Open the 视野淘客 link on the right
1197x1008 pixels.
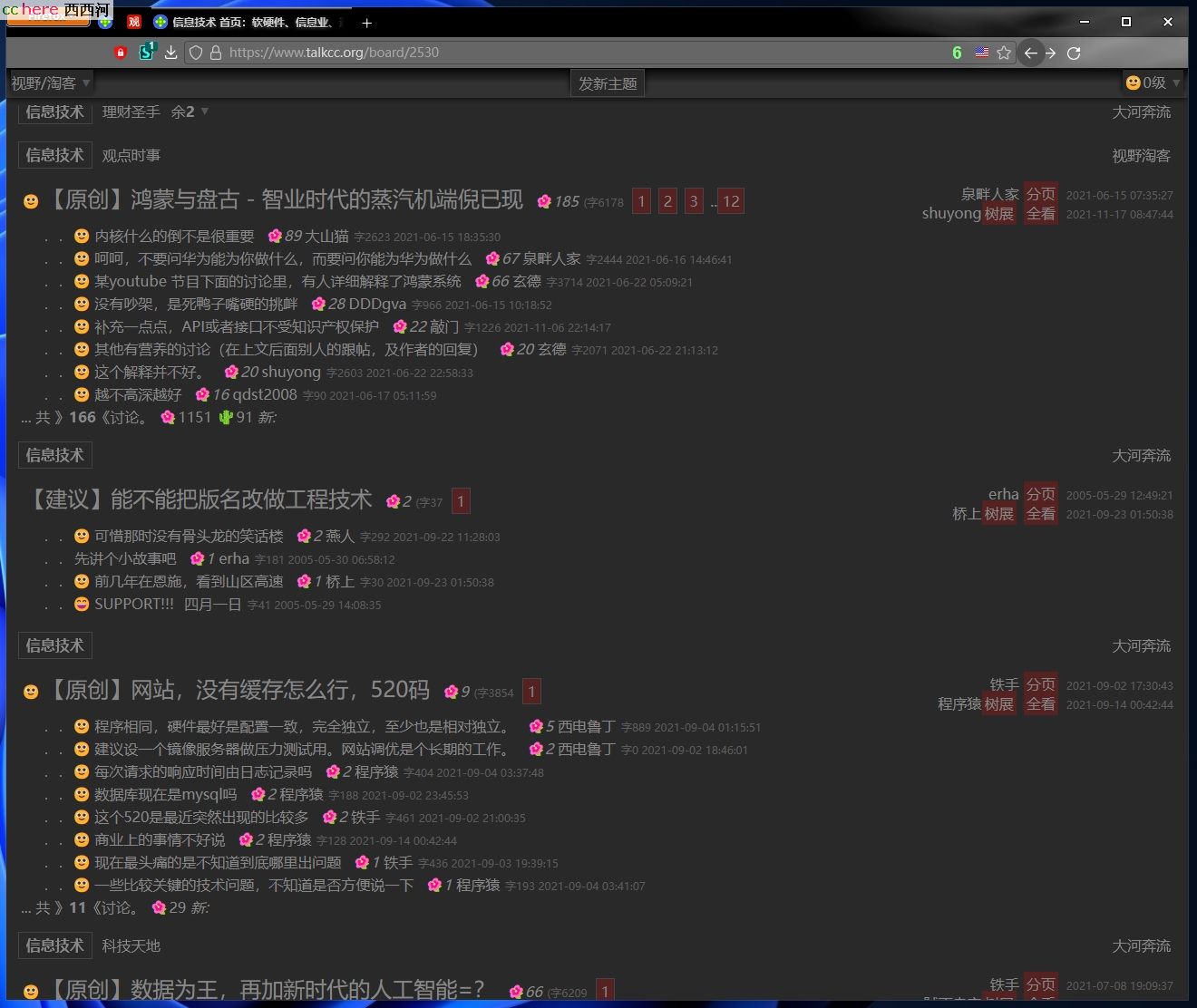click(1141, 156)
